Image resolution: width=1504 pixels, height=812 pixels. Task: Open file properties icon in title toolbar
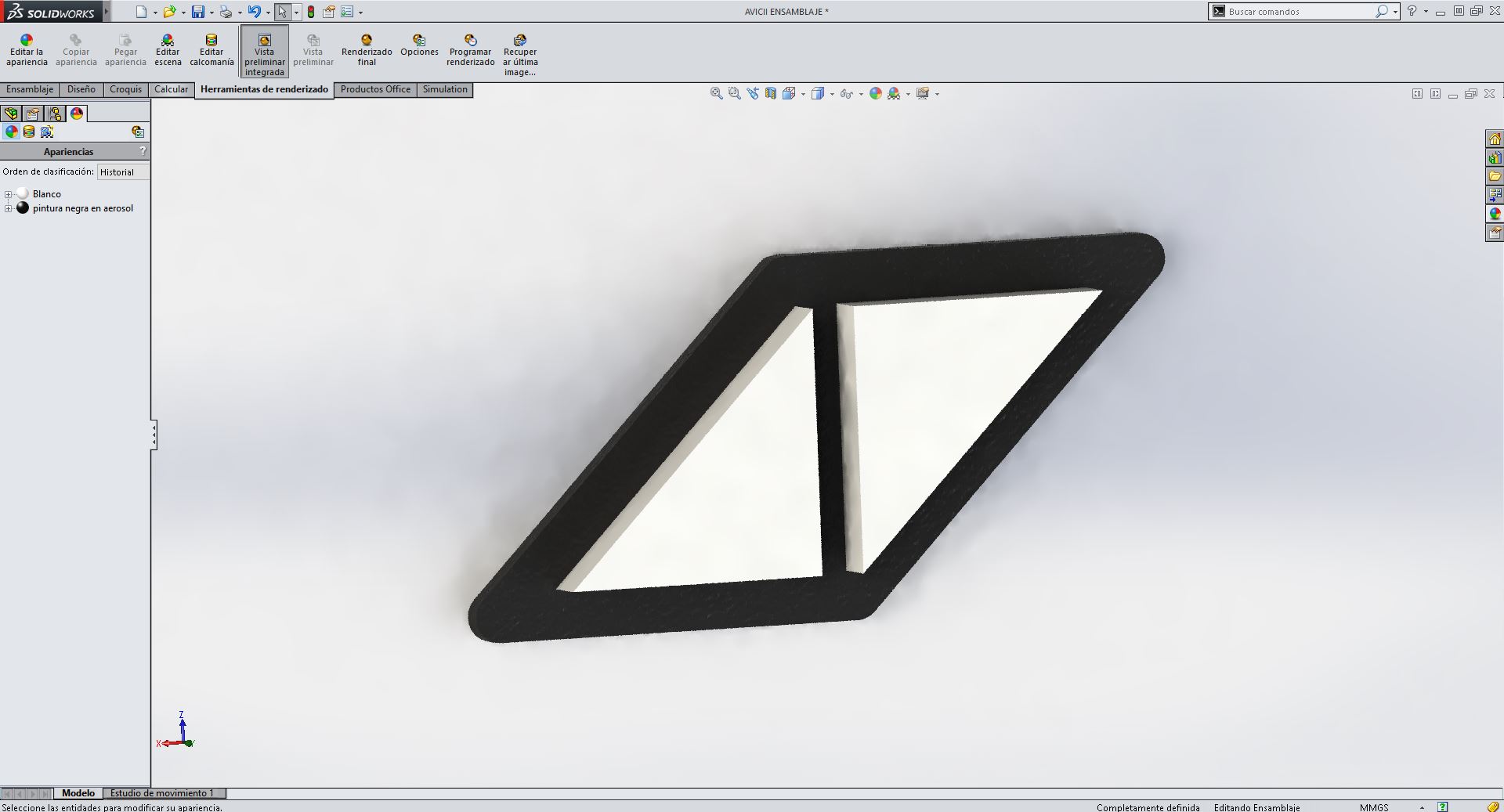tap(329, 12)
